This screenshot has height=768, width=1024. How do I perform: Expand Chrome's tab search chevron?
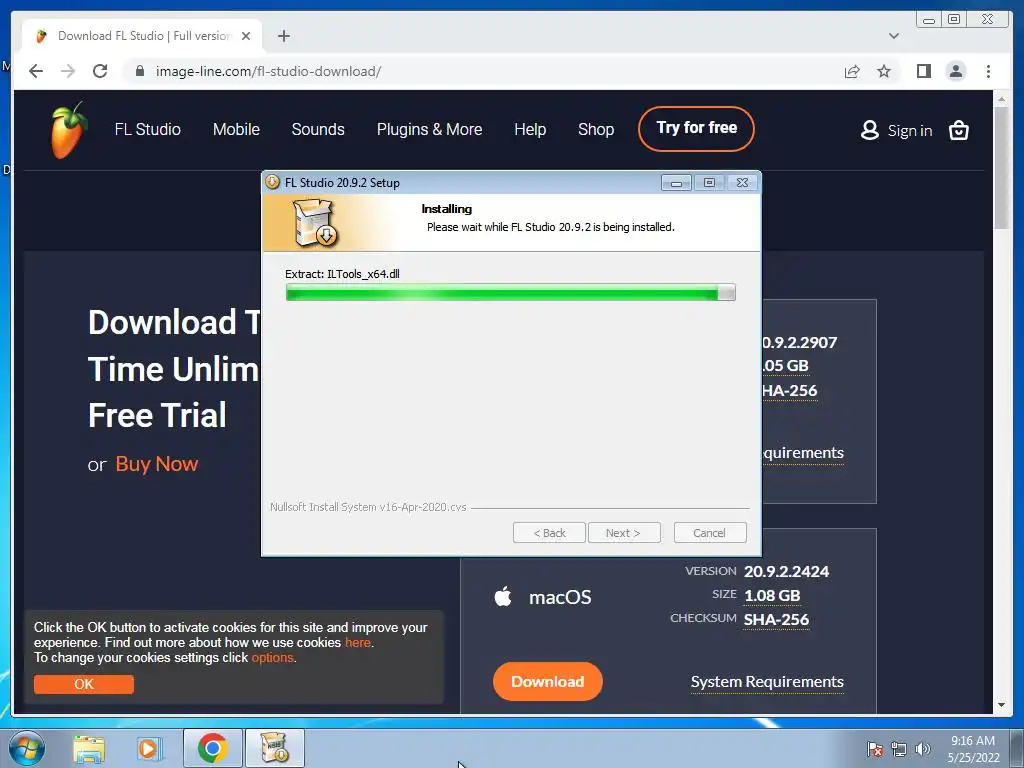coord(893,36)
